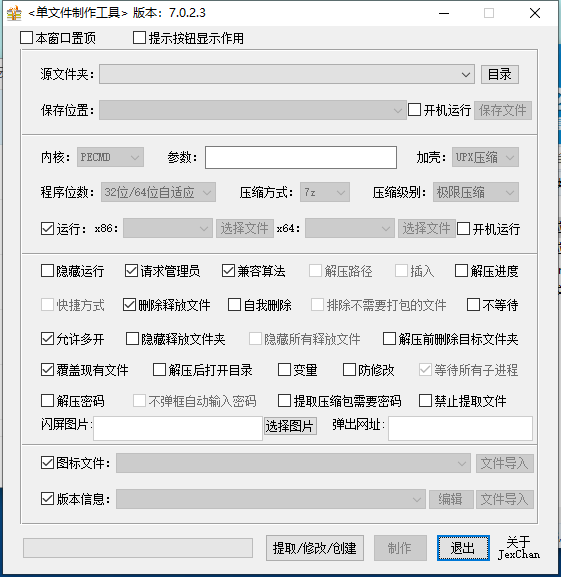Check 解压后打开目录 option
Image resolution: width=561 pixels, height=577 pixels.
(x=160, y=370)
